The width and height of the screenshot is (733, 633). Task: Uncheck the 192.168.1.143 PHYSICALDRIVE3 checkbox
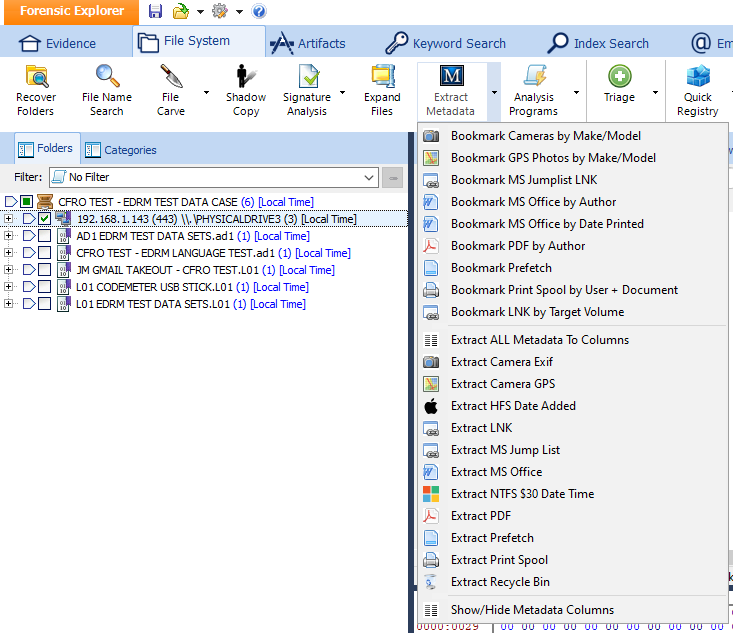tap(44, 219)
